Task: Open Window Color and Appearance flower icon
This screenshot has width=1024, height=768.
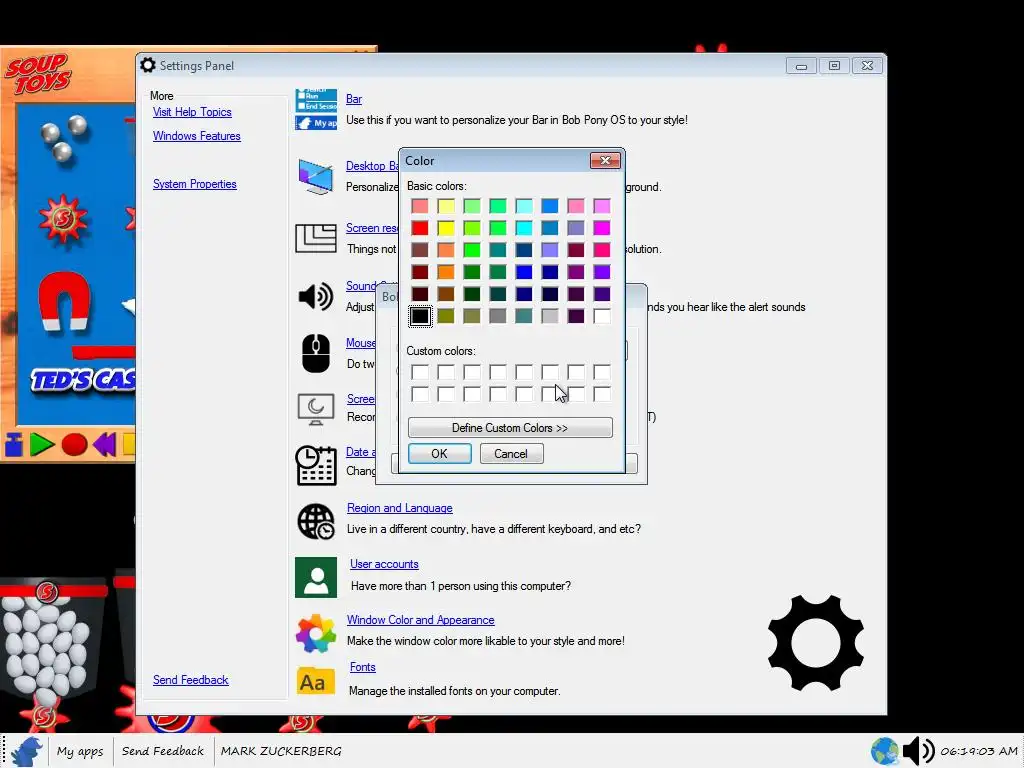Action: [x=316, y=633]
